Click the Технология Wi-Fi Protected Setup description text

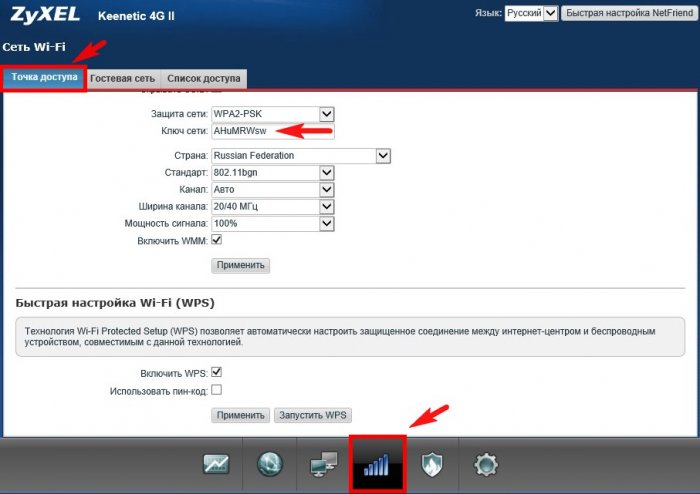pos(340,336)
